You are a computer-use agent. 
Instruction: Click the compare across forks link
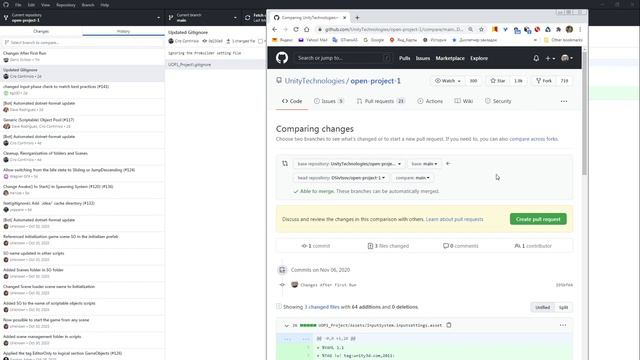pos(533,139)
